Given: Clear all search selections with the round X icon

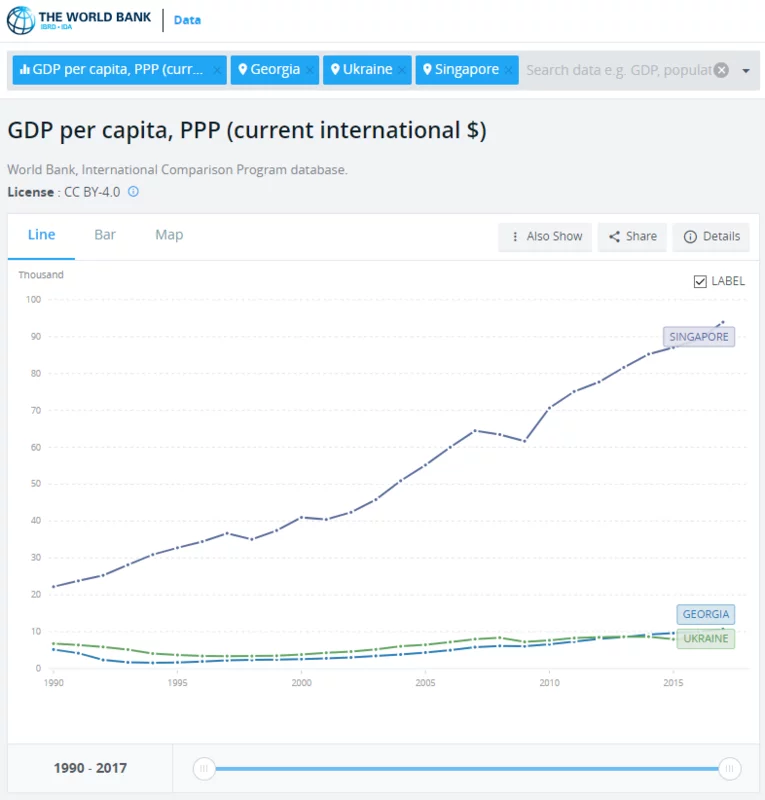Looking at the screenshot, I should (721, 70).
